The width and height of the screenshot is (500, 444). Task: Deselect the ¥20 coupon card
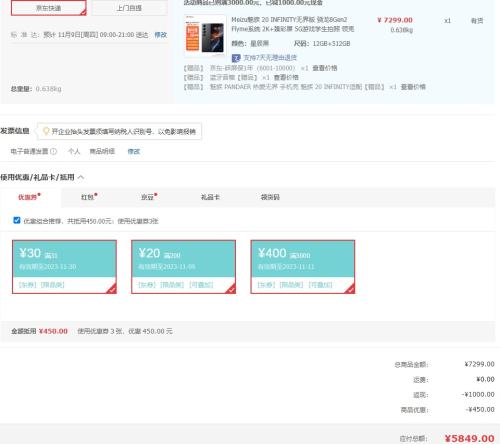(x=183, y=267)
